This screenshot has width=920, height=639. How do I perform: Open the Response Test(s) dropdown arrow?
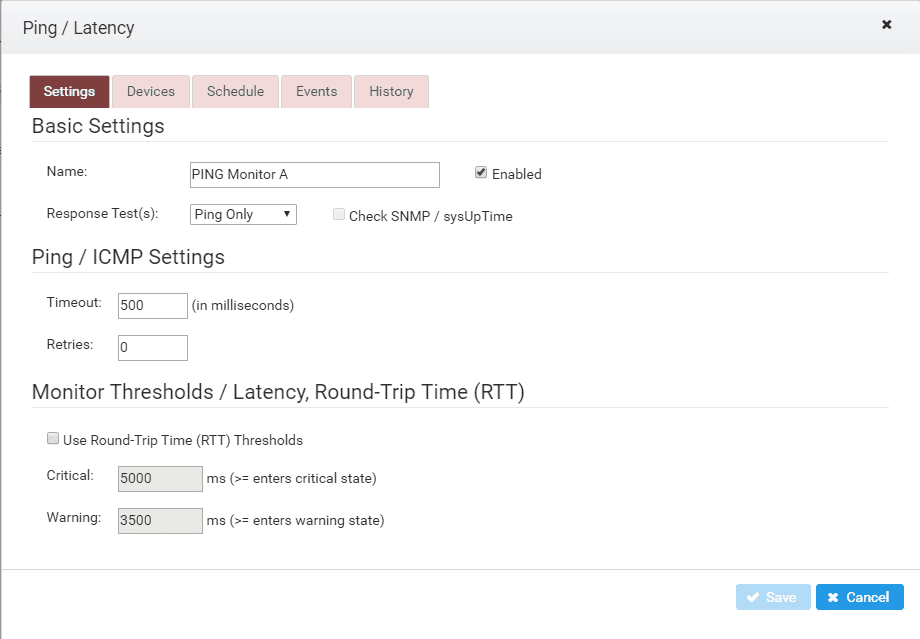click(287, 214)
